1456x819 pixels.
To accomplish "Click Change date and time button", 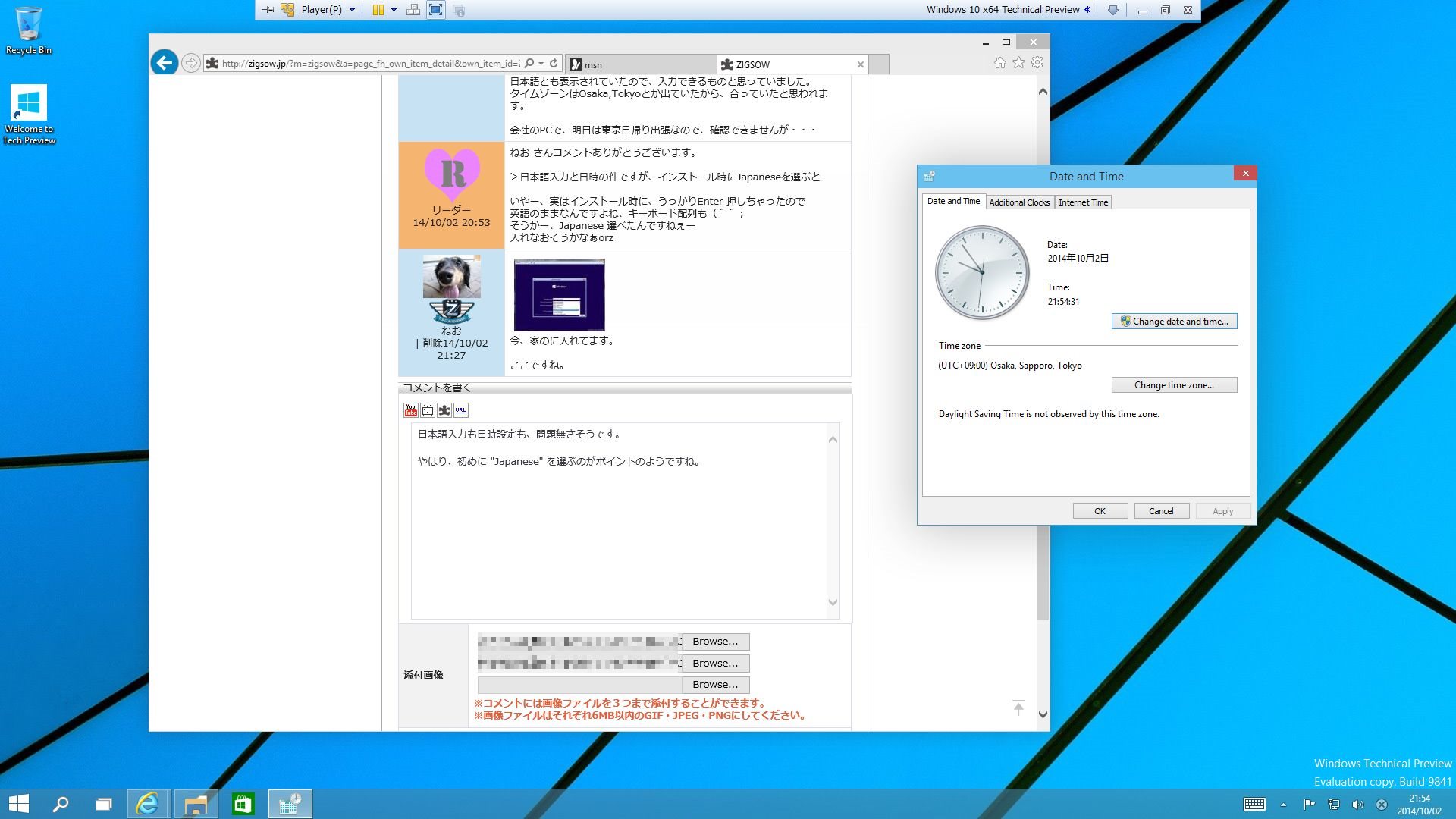I will 1174,322.
